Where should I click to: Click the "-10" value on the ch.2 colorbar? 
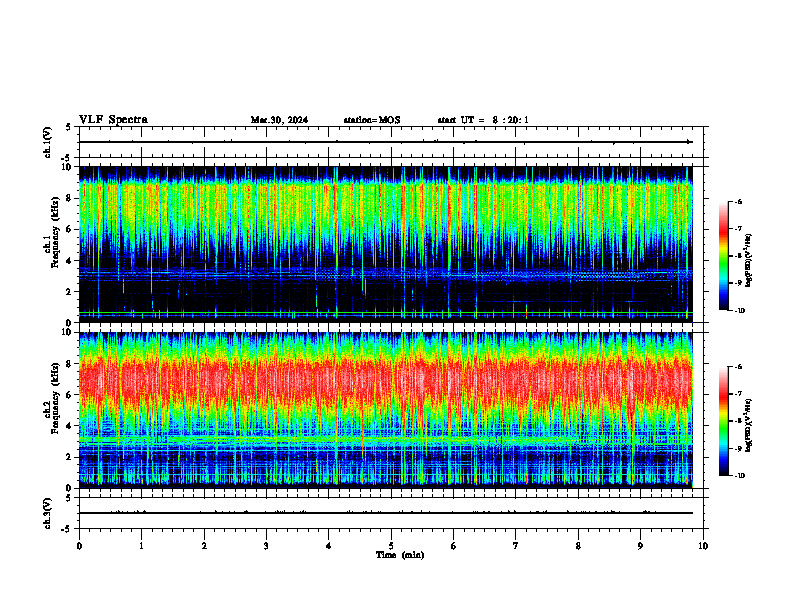(739, 476)
